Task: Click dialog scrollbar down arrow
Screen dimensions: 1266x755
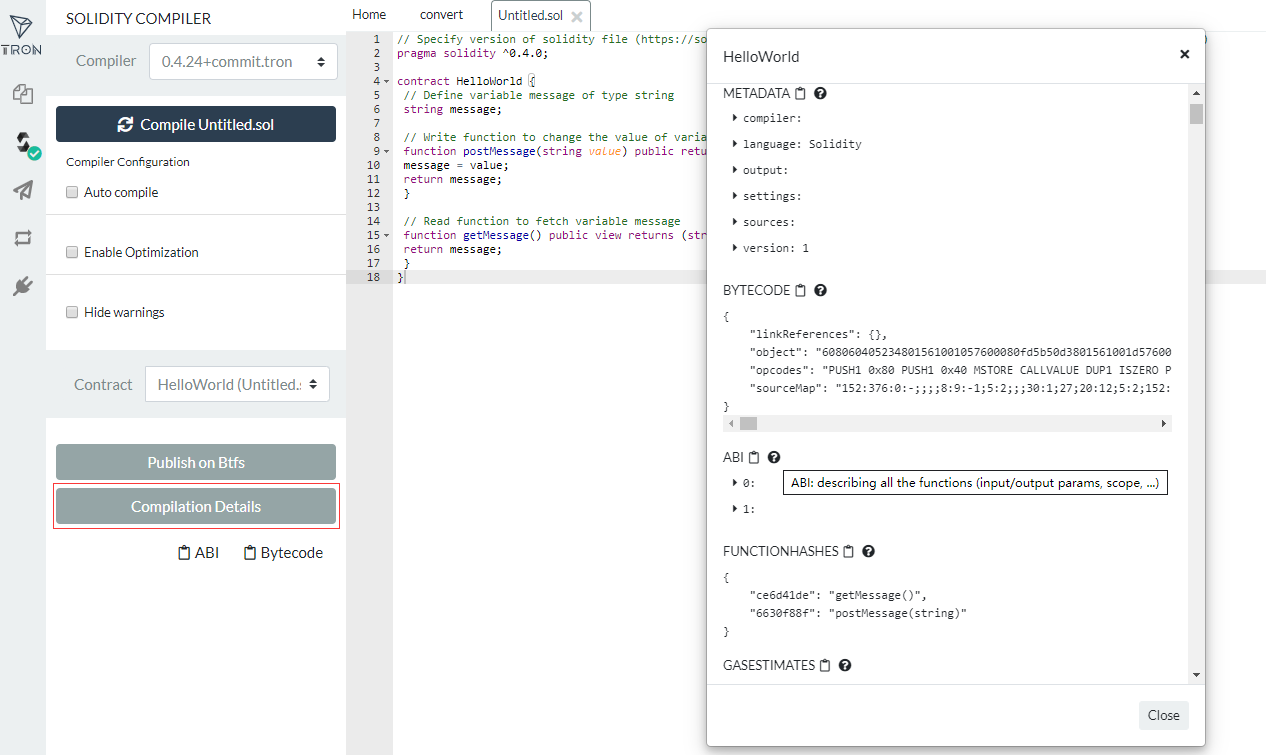Action: (x=1196, y=675)
